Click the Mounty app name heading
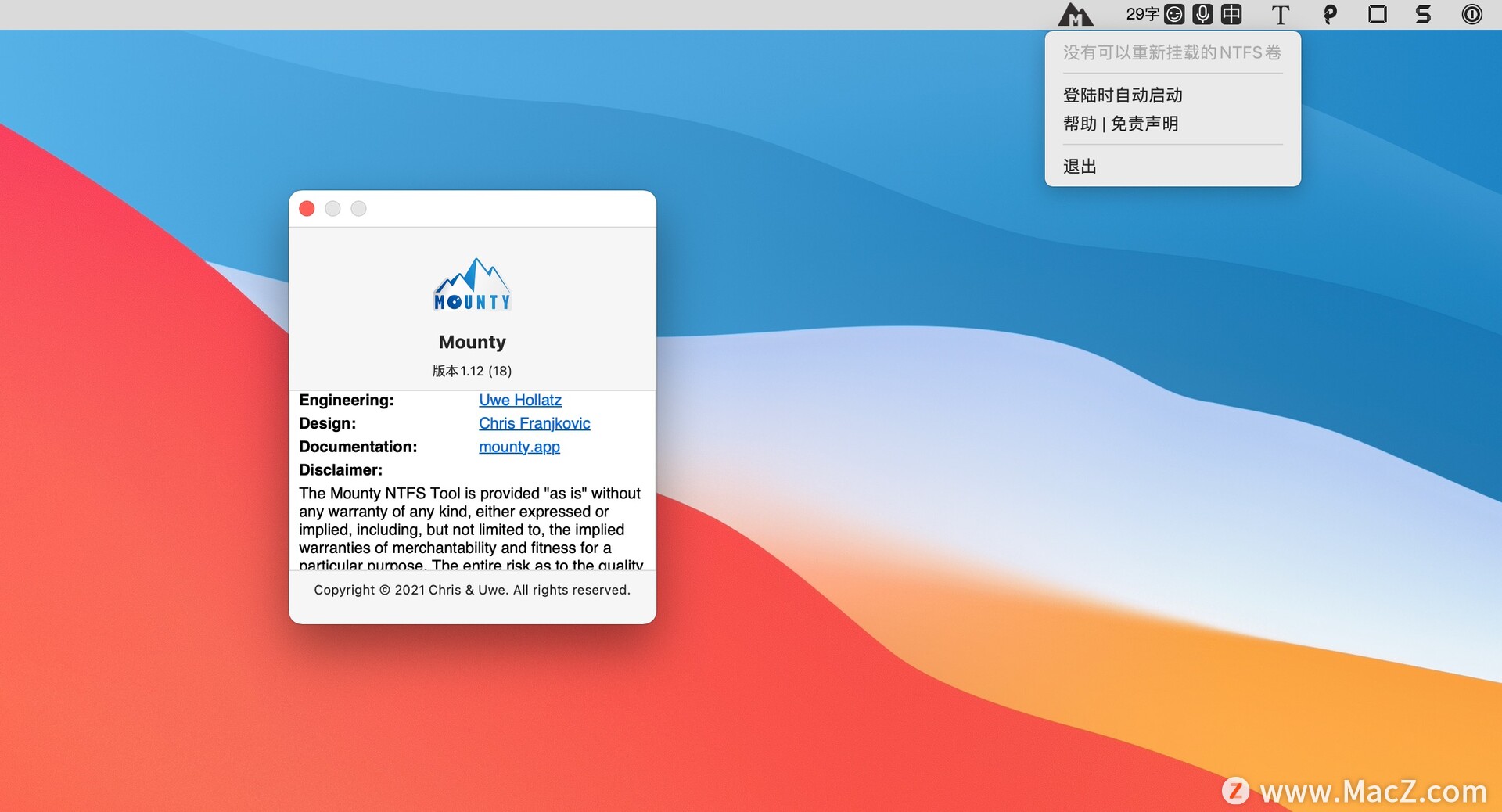This screenshot has height=812, width=1502. (x=473, y=342)
